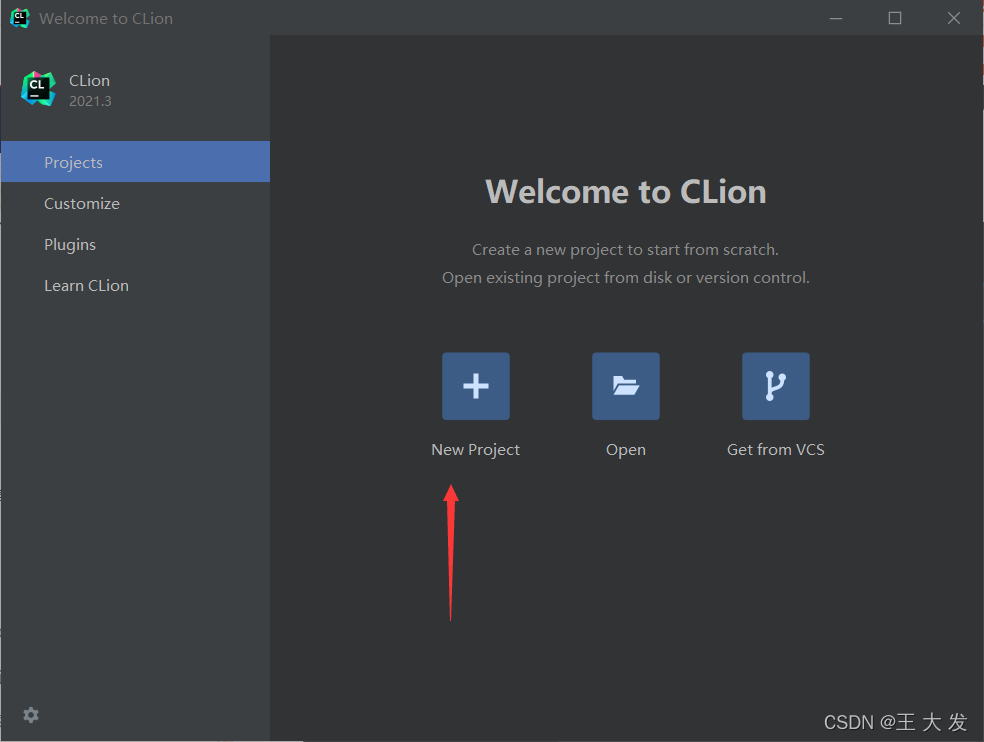Go to Learn CLion tab
The width and height of the screenshot is (984, 742).
pyautogui.click(x=136, y=286)
